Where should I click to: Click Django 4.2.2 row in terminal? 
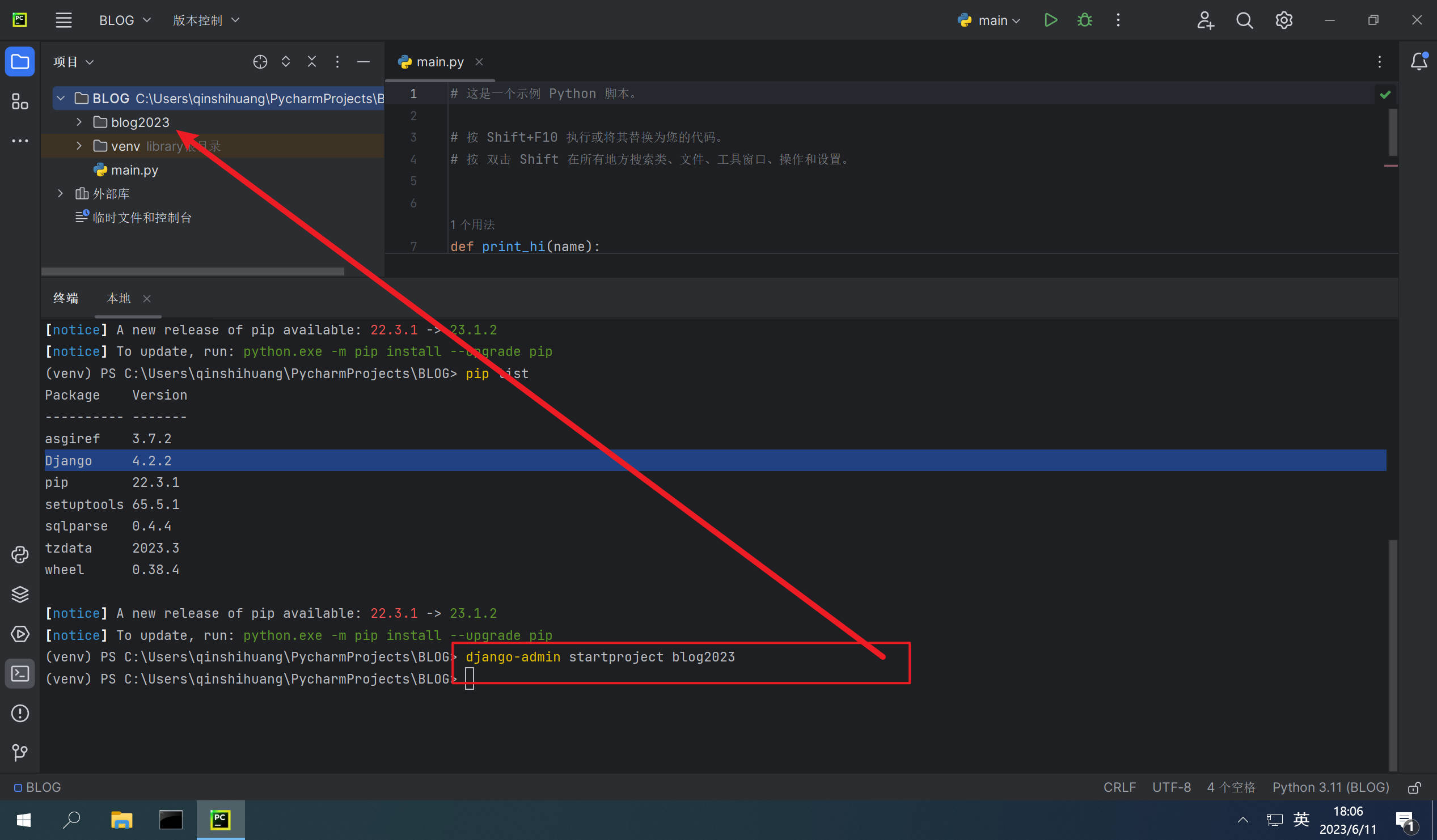click(715, 460)
